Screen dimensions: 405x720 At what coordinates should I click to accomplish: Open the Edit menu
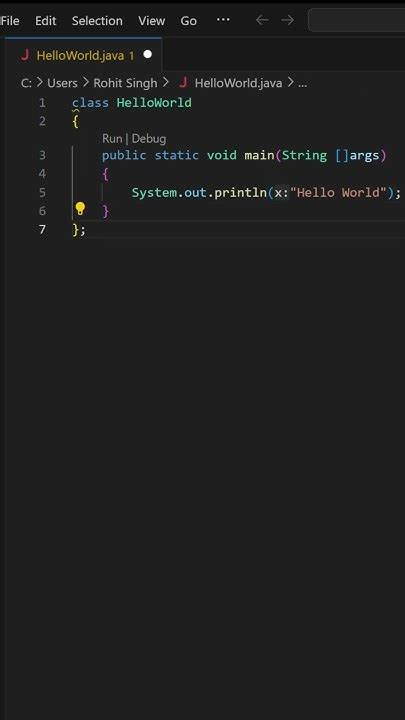tap(45, 21)
